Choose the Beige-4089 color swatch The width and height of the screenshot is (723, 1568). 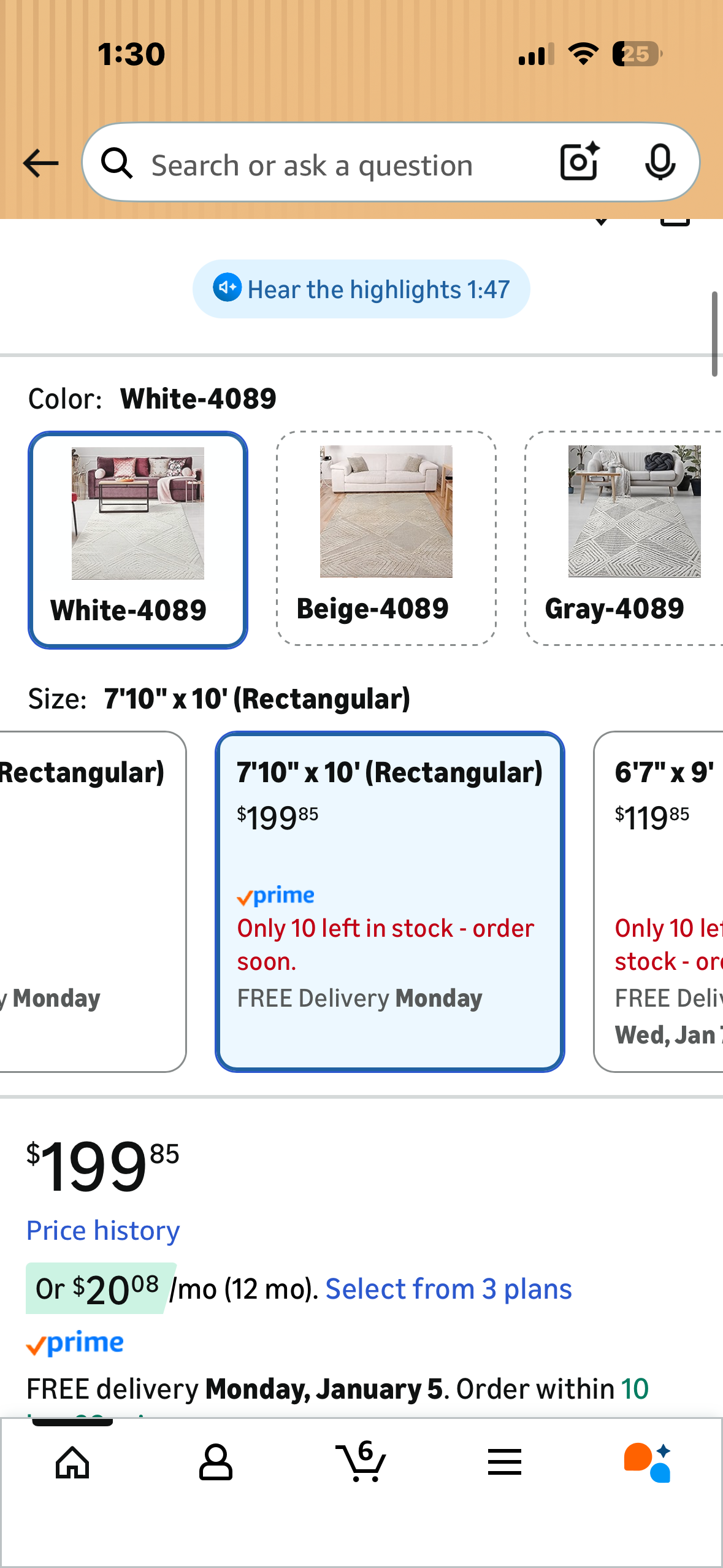(386, 538)
